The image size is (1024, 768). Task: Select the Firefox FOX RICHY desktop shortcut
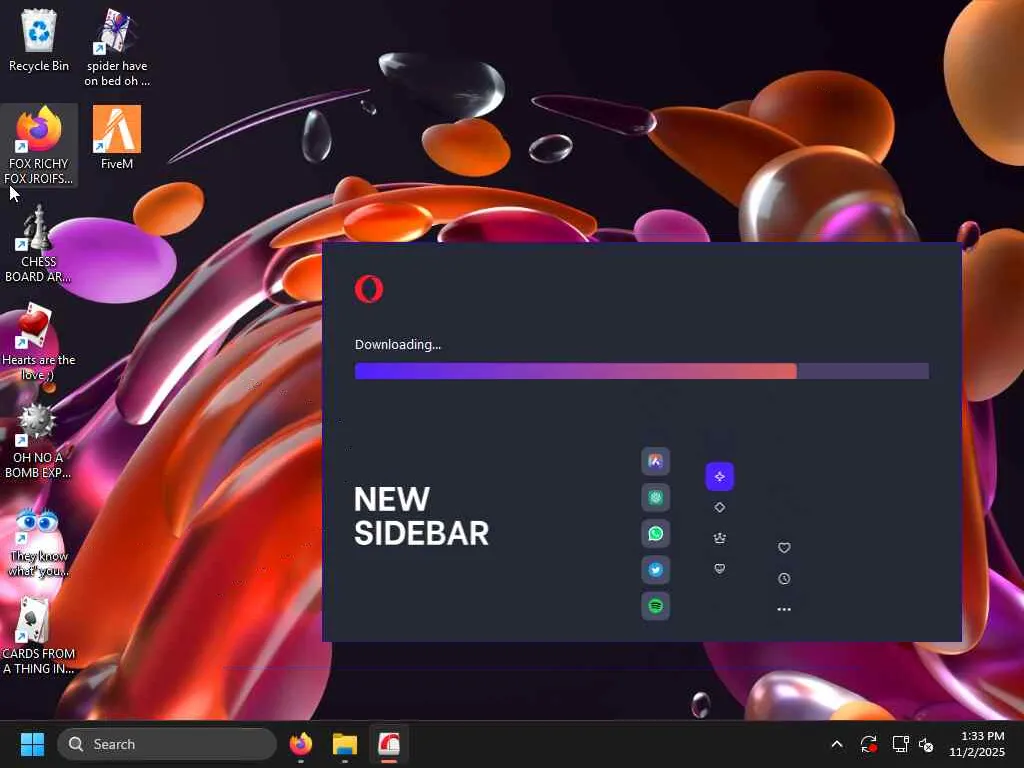coord(39,146)
